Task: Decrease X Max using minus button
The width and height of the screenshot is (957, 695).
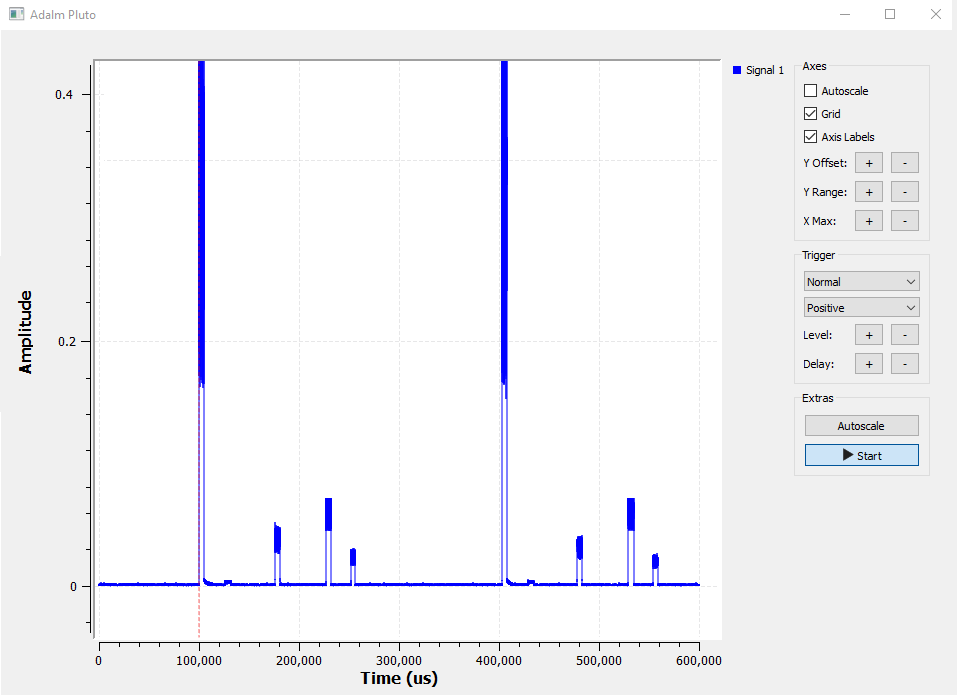Action: (904, 221)
